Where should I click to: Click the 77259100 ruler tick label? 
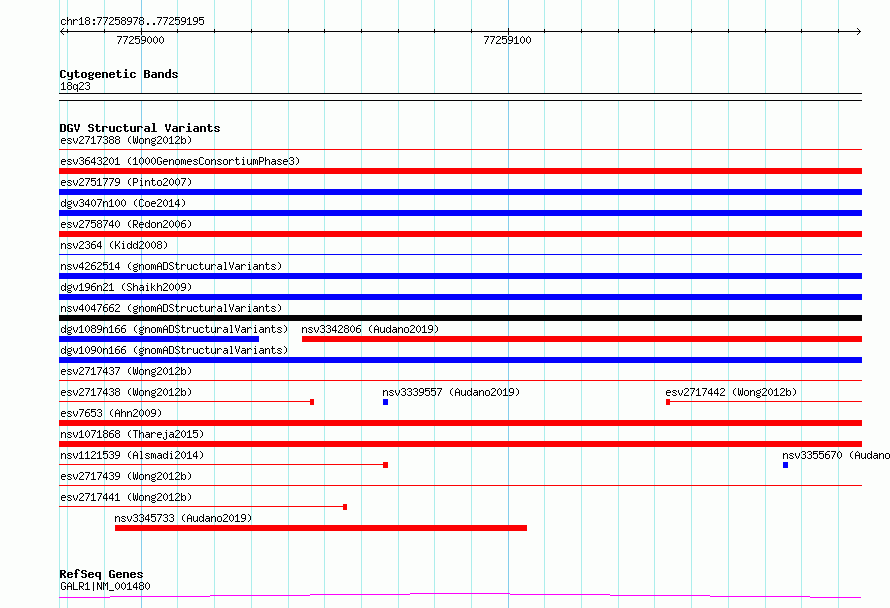click(507, 40)
